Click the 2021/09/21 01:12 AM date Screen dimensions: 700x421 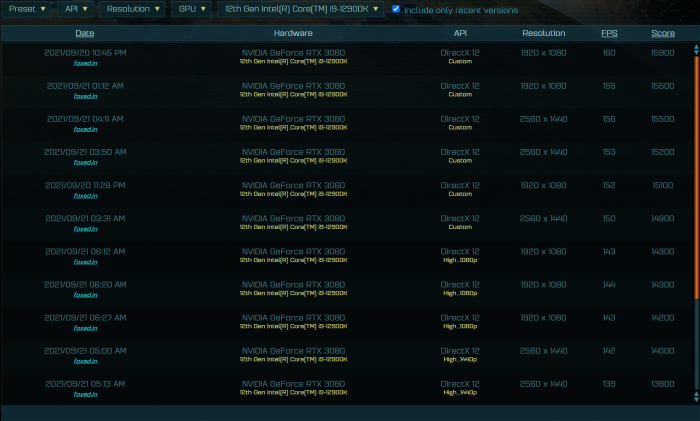pyautogui.click(x=85, y=86)
